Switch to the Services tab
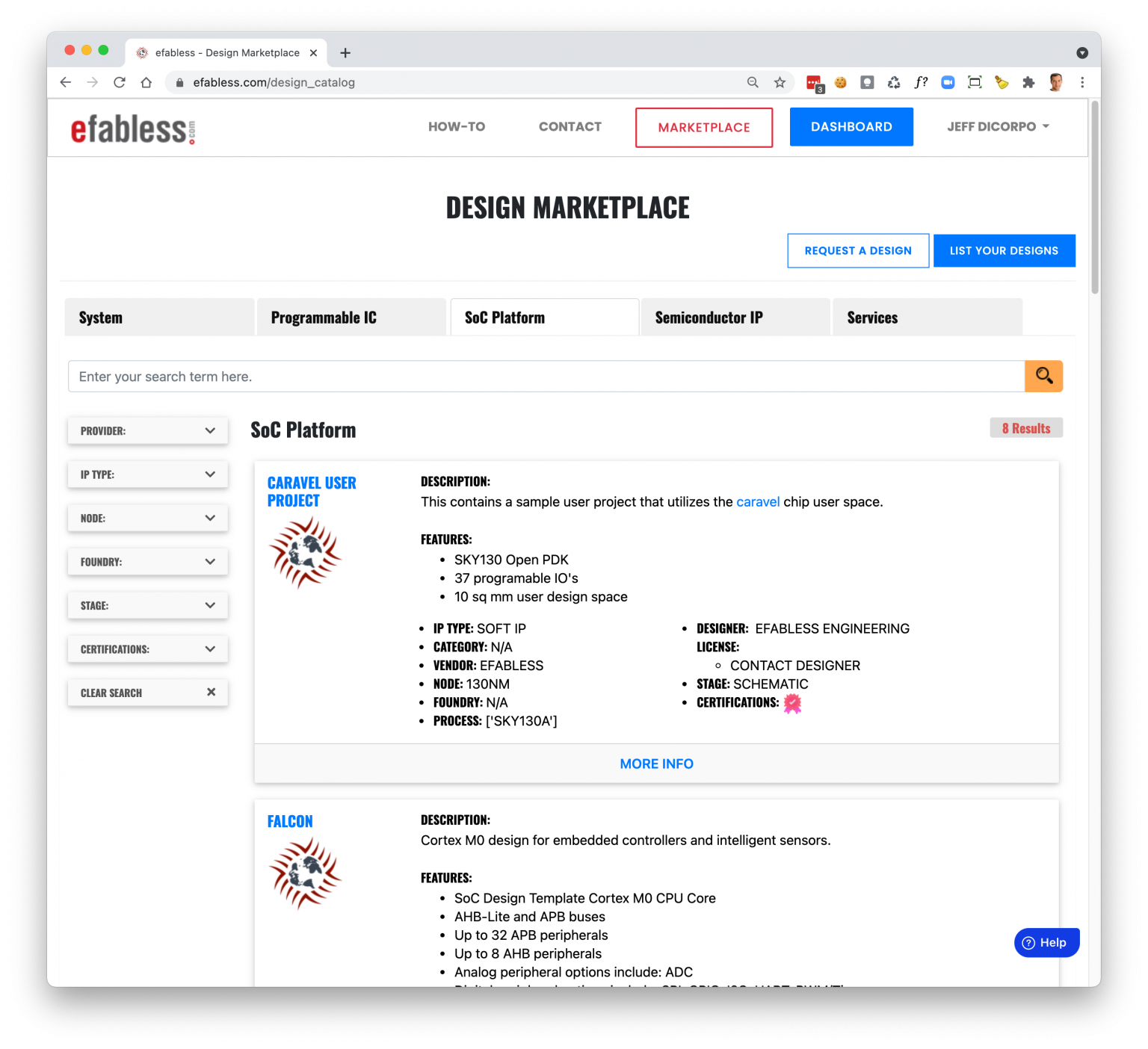1148x1049 pixels. (x=928, y=318)
